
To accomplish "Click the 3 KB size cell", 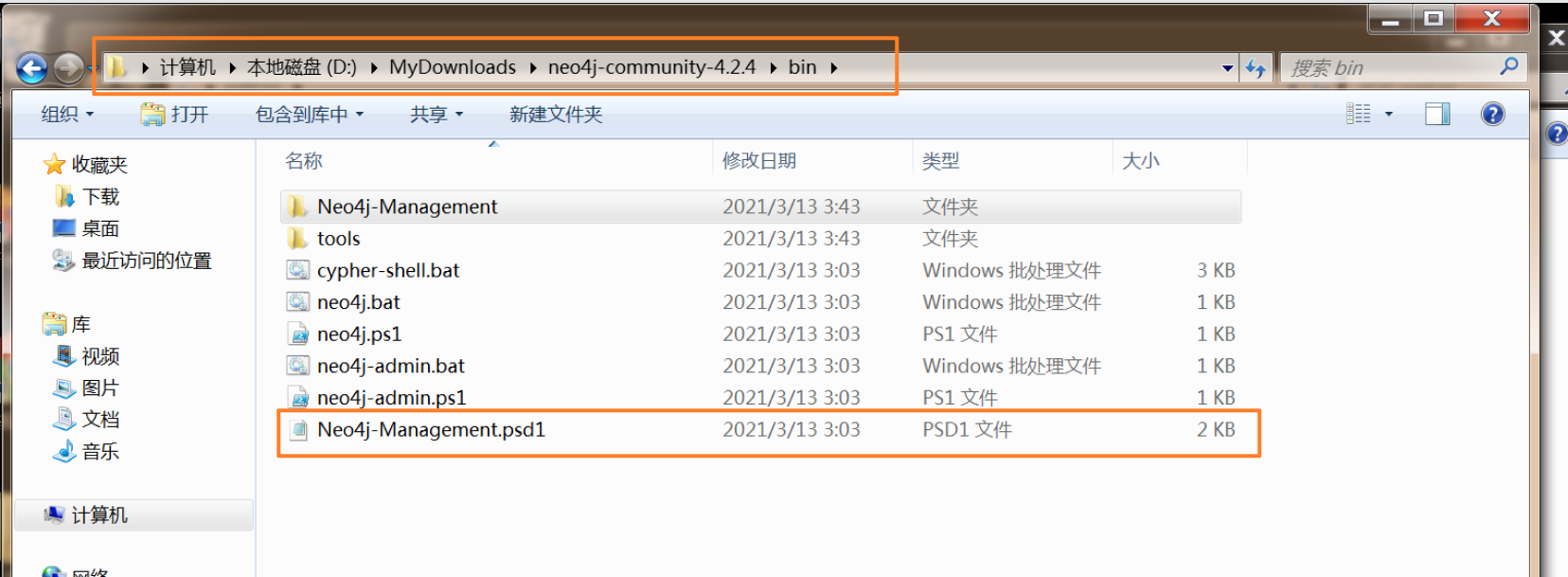I will 1216,270.
